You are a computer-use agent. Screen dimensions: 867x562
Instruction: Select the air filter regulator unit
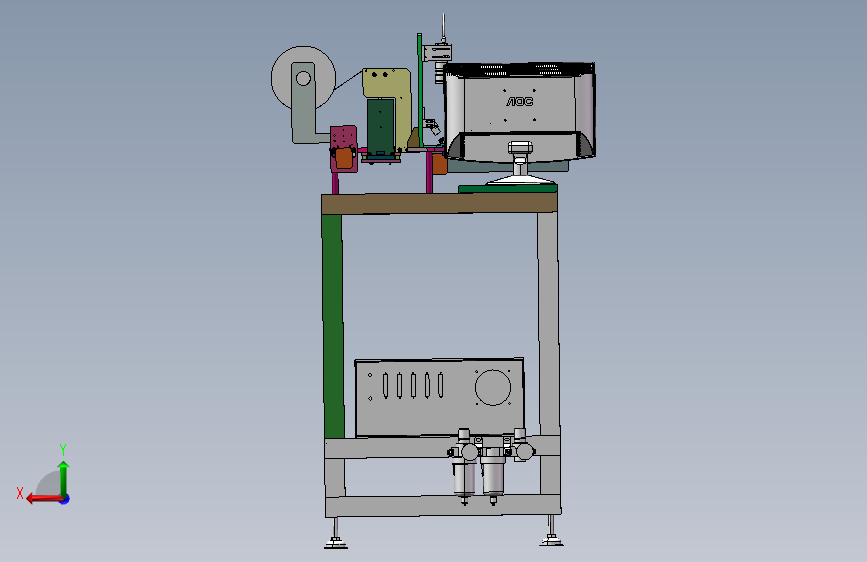tap(491, 466)
